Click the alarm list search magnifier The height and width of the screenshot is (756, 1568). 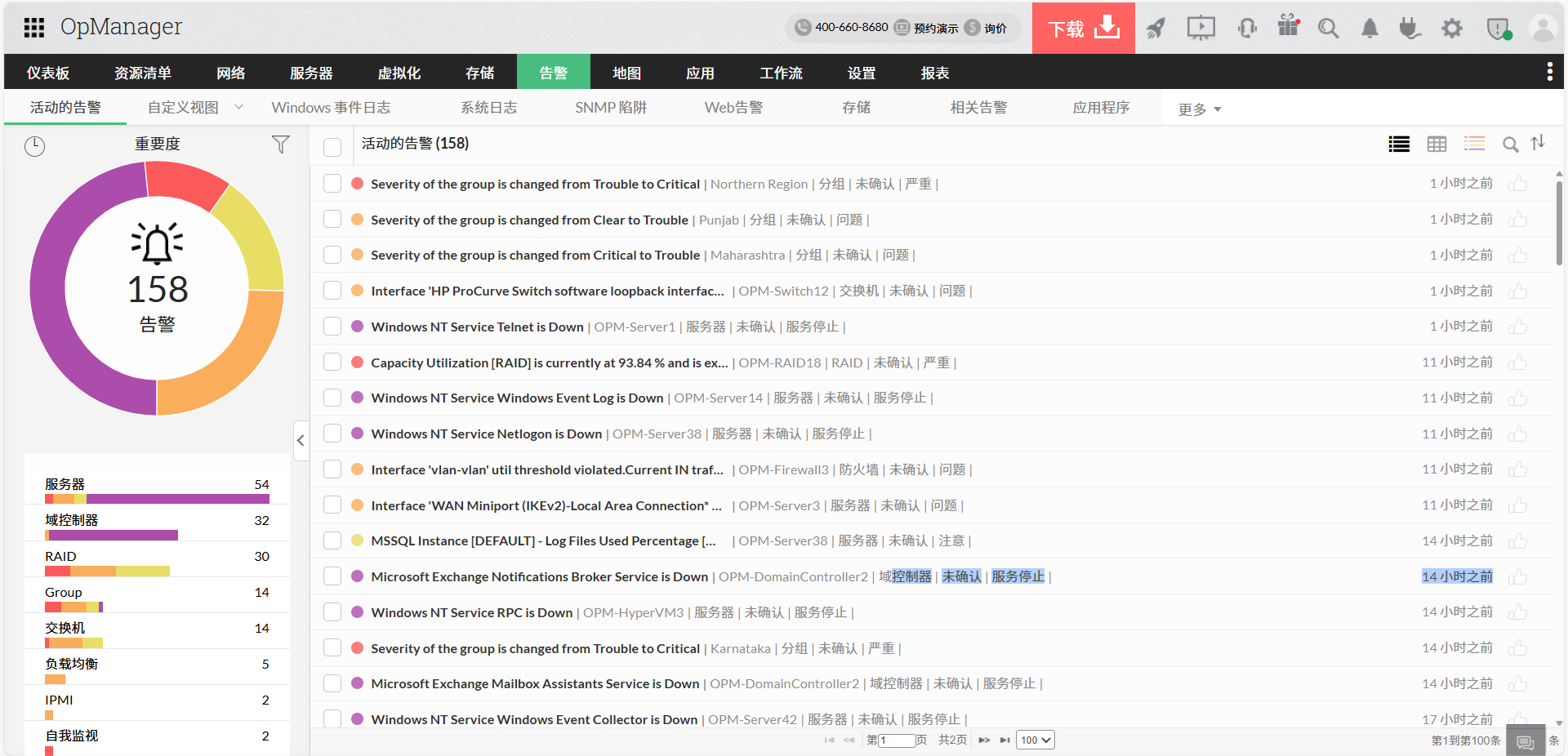pyautogui.click(x=1510, y=145)
